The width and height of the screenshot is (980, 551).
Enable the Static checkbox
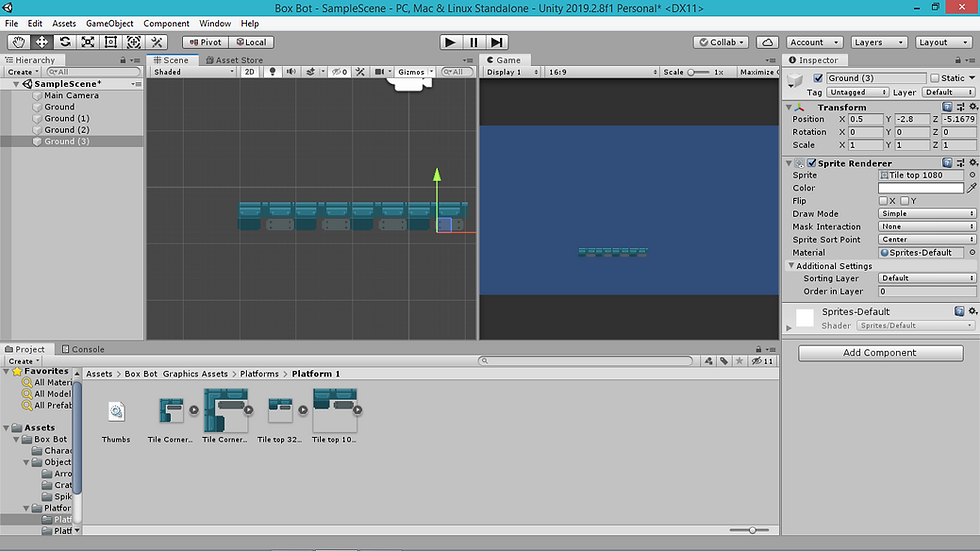(x=934, y=78)
